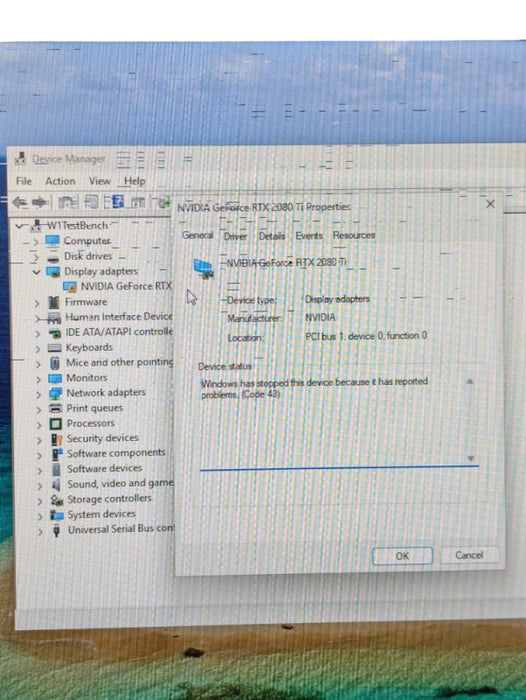Switch to the Resources tab
Viewport: 526px width, 700px height.
click(x=354, y=235)
